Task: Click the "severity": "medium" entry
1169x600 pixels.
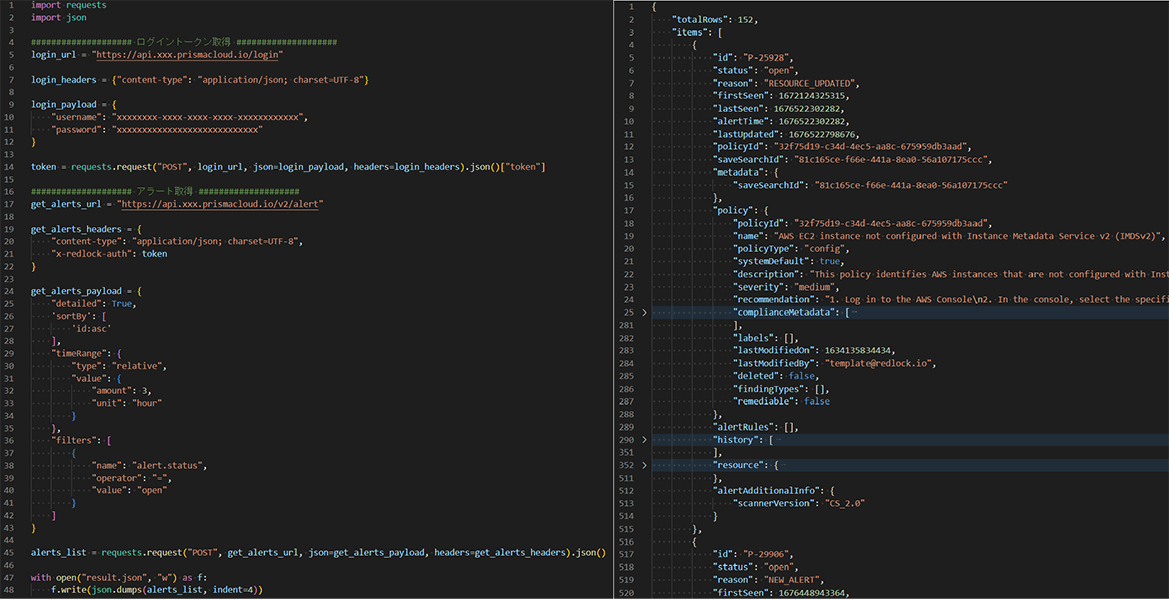Action: [786, 286]
